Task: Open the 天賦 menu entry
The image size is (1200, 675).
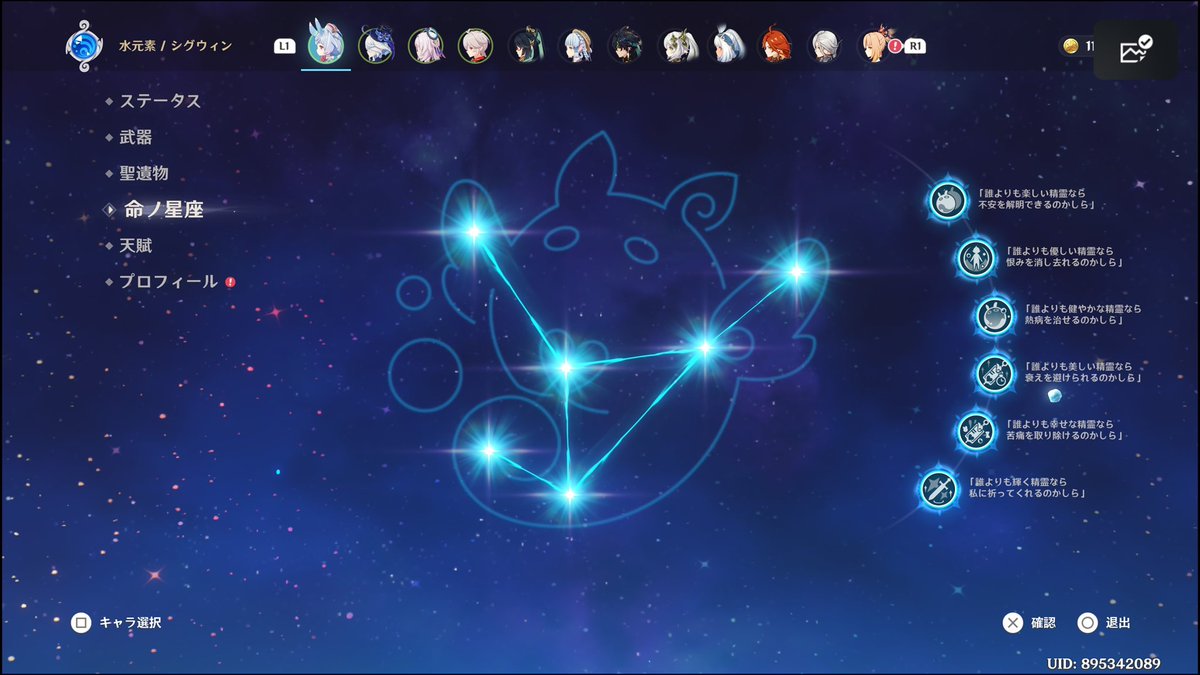Action: (x=136, y=245)
